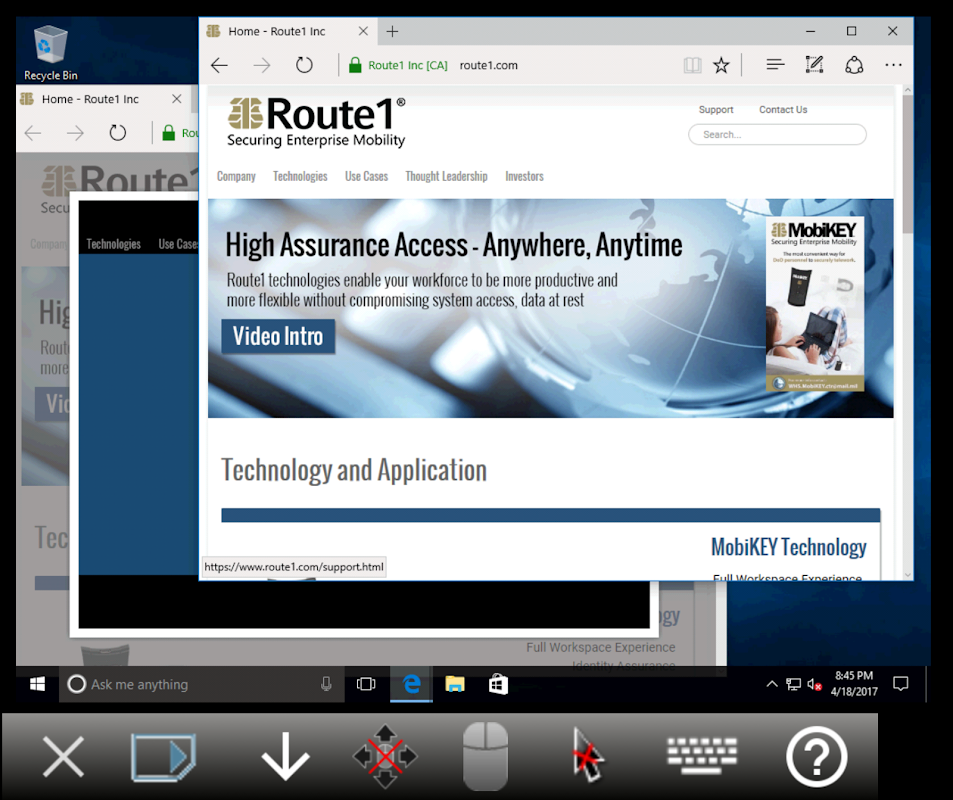953x800 pixels.
Task: Click the down arrow in bottom toolbar
Action: click(x=285, y=757)
